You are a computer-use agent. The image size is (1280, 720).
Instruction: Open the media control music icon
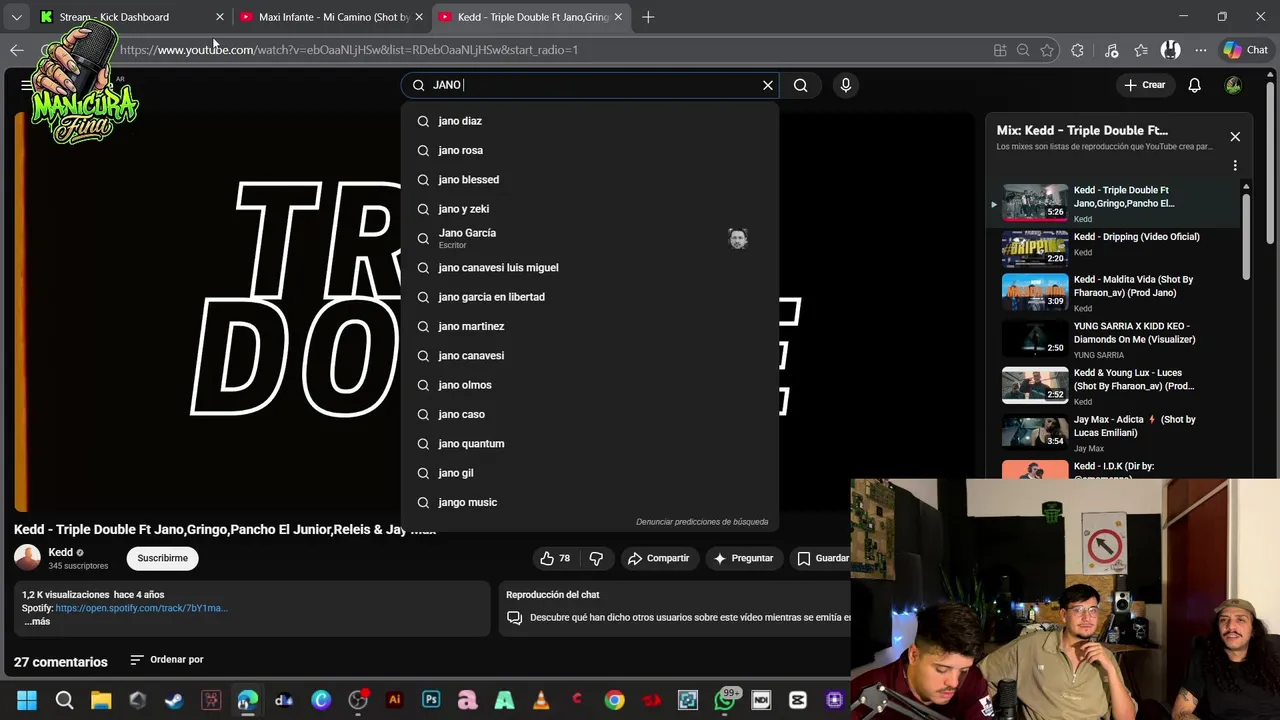tap(1112, 50)
